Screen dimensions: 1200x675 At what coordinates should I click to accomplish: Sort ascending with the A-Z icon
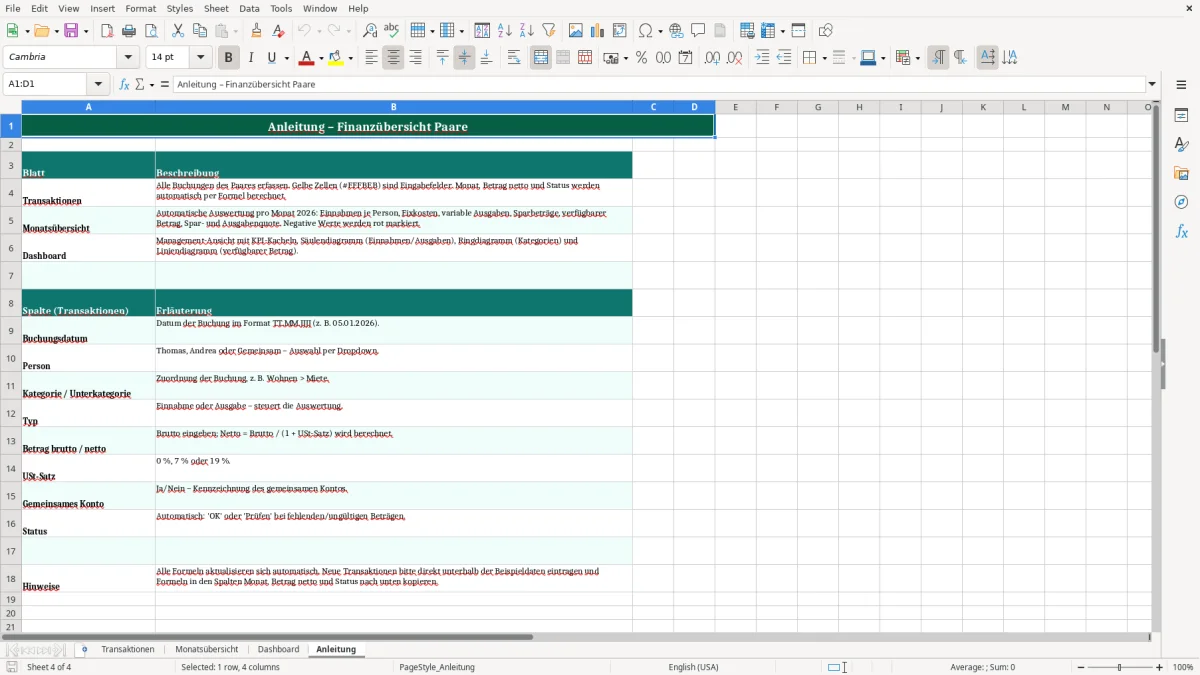pyautogui.click(x=504, y=31)
